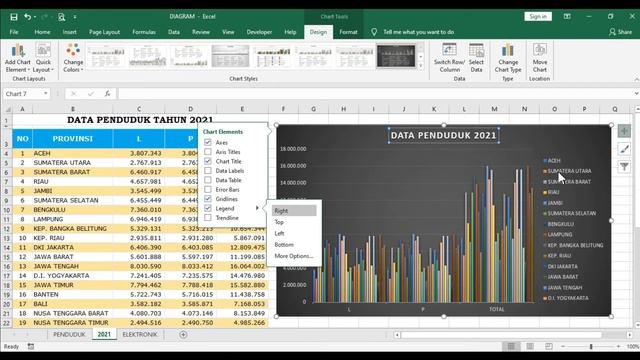Click Select All corner triangle

pos(7,109)
